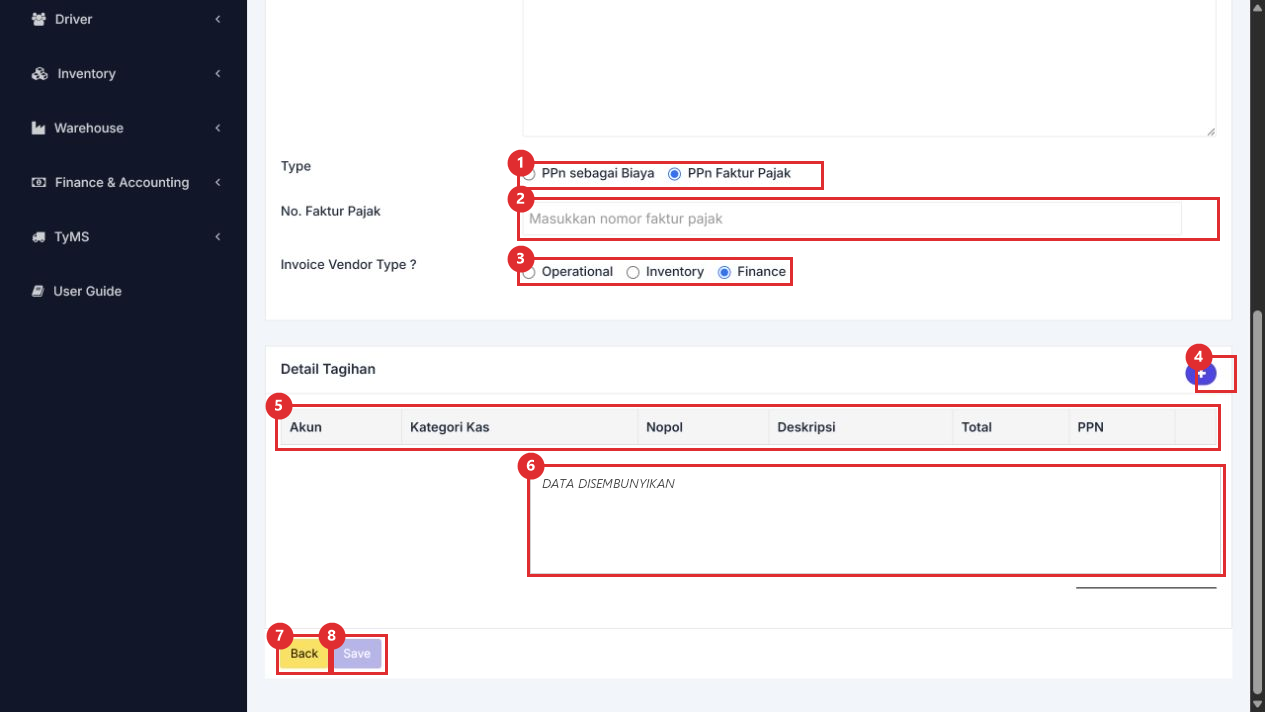Screen dimensions: 1265x712
Task: Click the TyMS truck icon
Action: click(x=39, y=237)
